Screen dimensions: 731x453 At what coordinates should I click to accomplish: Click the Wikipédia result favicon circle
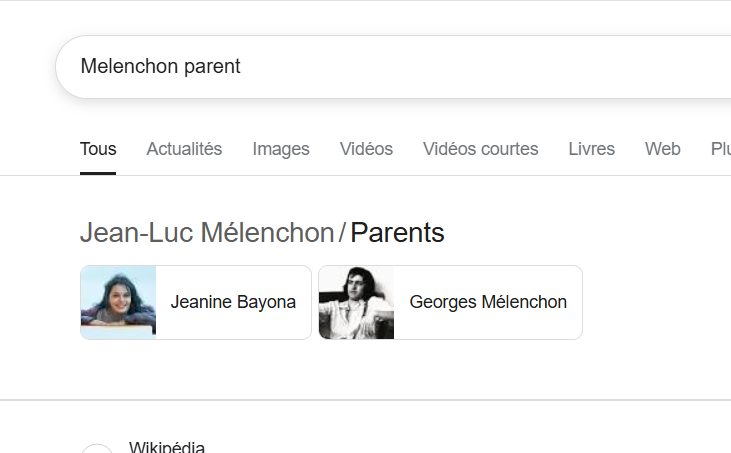coord(97,449)
